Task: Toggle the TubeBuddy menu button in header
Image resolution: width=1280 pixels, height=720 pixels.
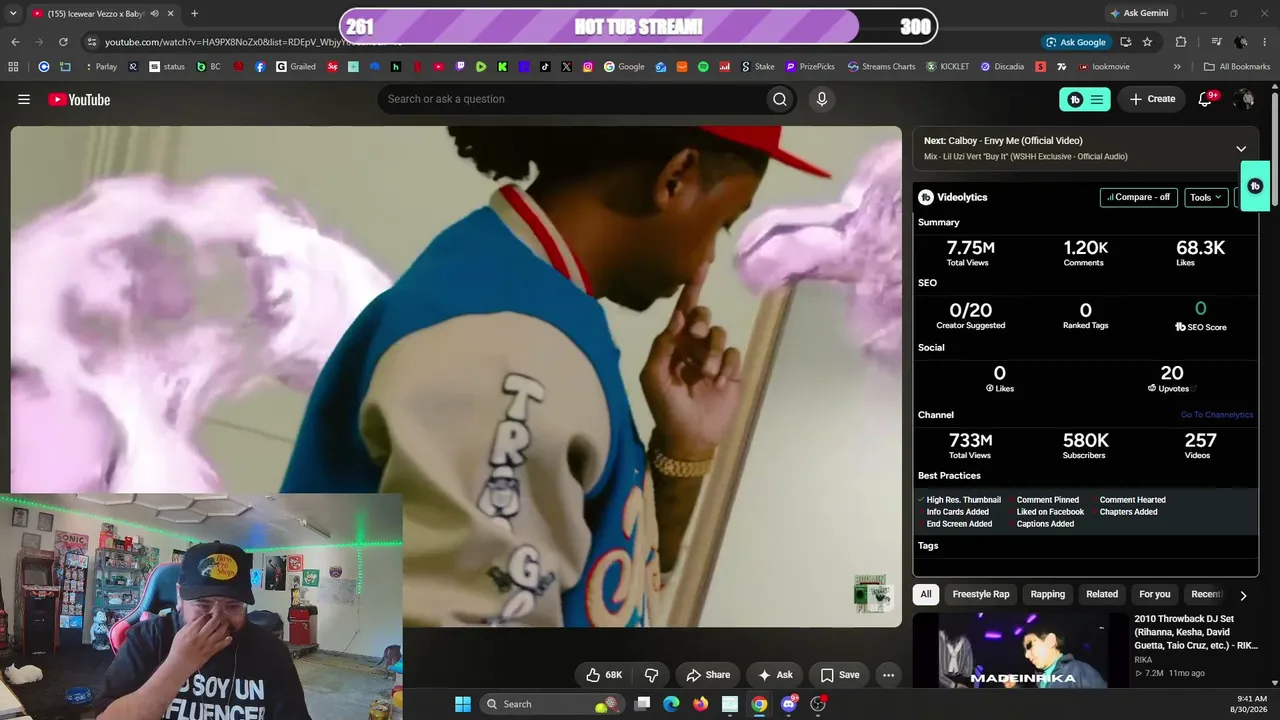Action: tap(1085, 99)
